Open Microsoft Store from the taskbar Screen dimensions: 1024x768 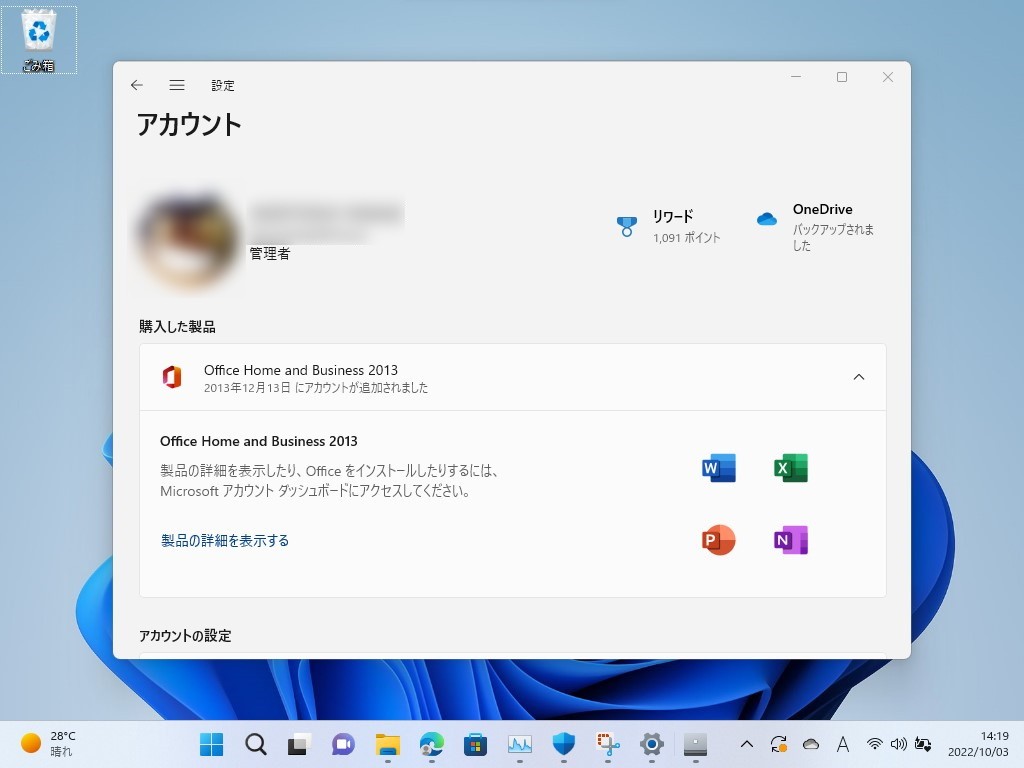pyautogui.click(x=475, y=744)
